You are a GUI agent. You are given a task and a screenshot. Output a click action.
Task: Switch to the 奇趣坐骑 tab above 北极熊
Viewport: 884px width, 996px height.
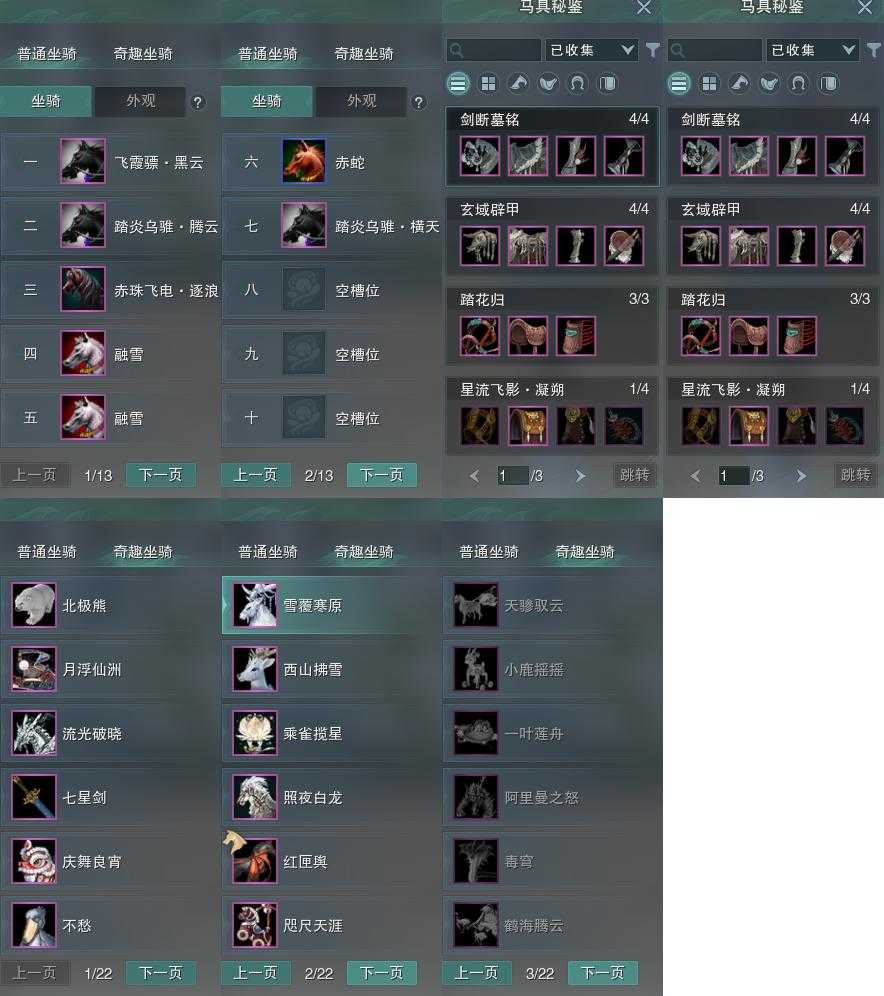(x=143, y=551)
